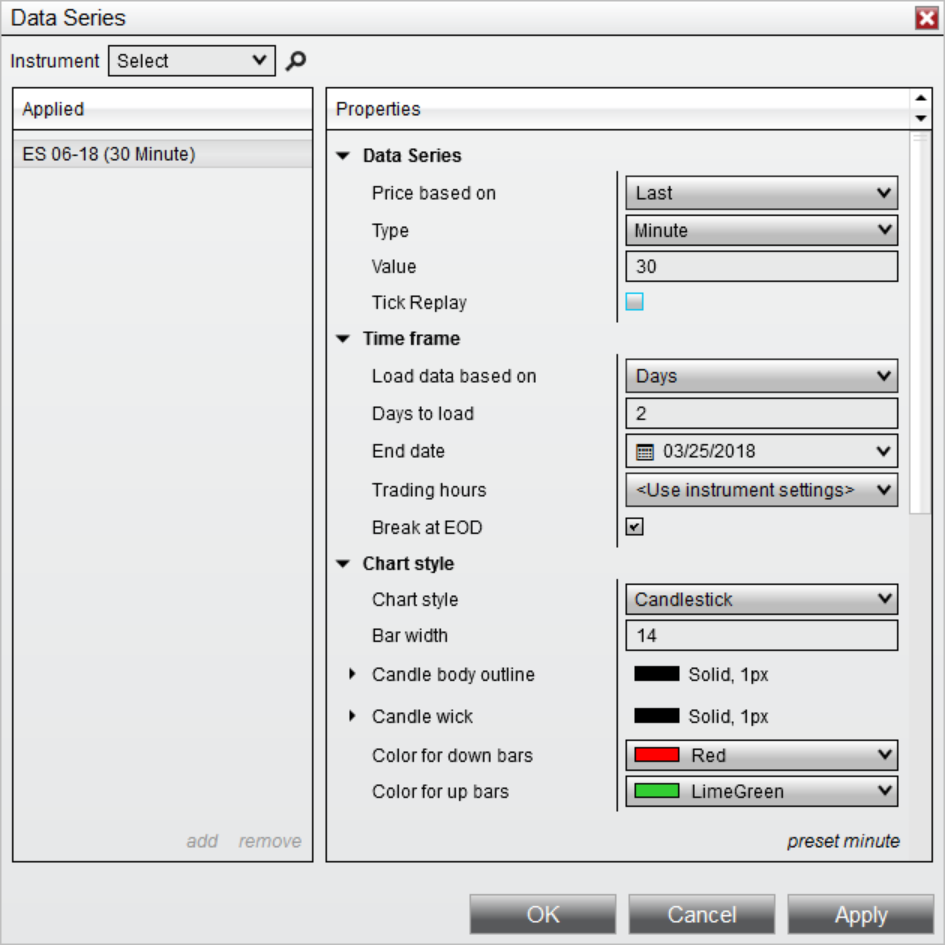Click the Load data based on label
The height and width of the screenshot is (945, 945).
pos(454,376)
